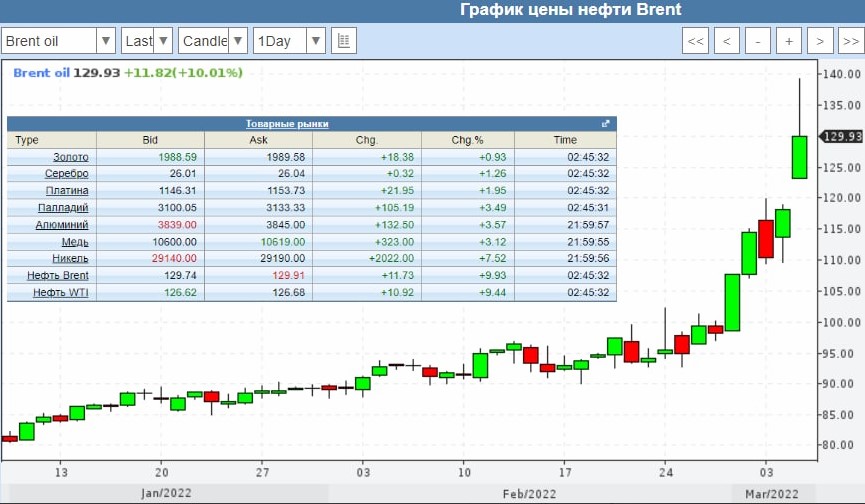Image resolution: width=865 pixels, height=504 pixels.
Task: Expand the commodities table popup icon
Action: (x=605, y=124)
